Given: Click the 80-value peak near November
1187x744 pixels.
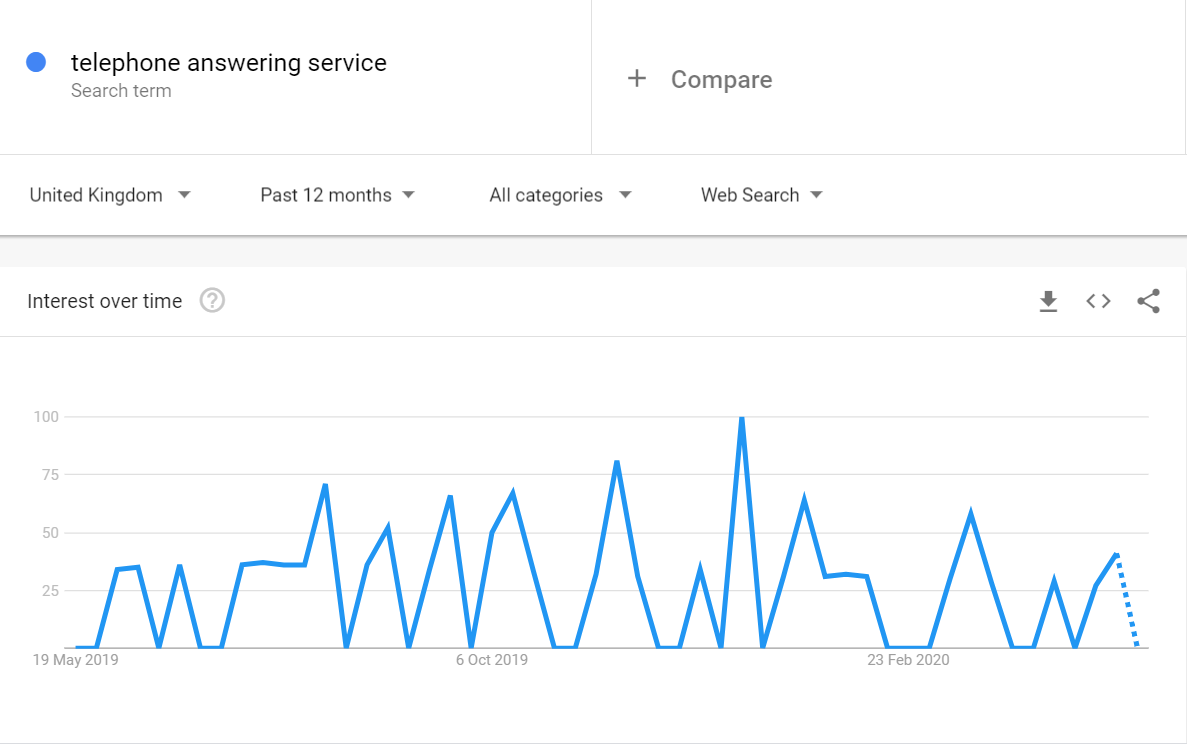Looking at the screenshot, I should click(x=617, y=462).
